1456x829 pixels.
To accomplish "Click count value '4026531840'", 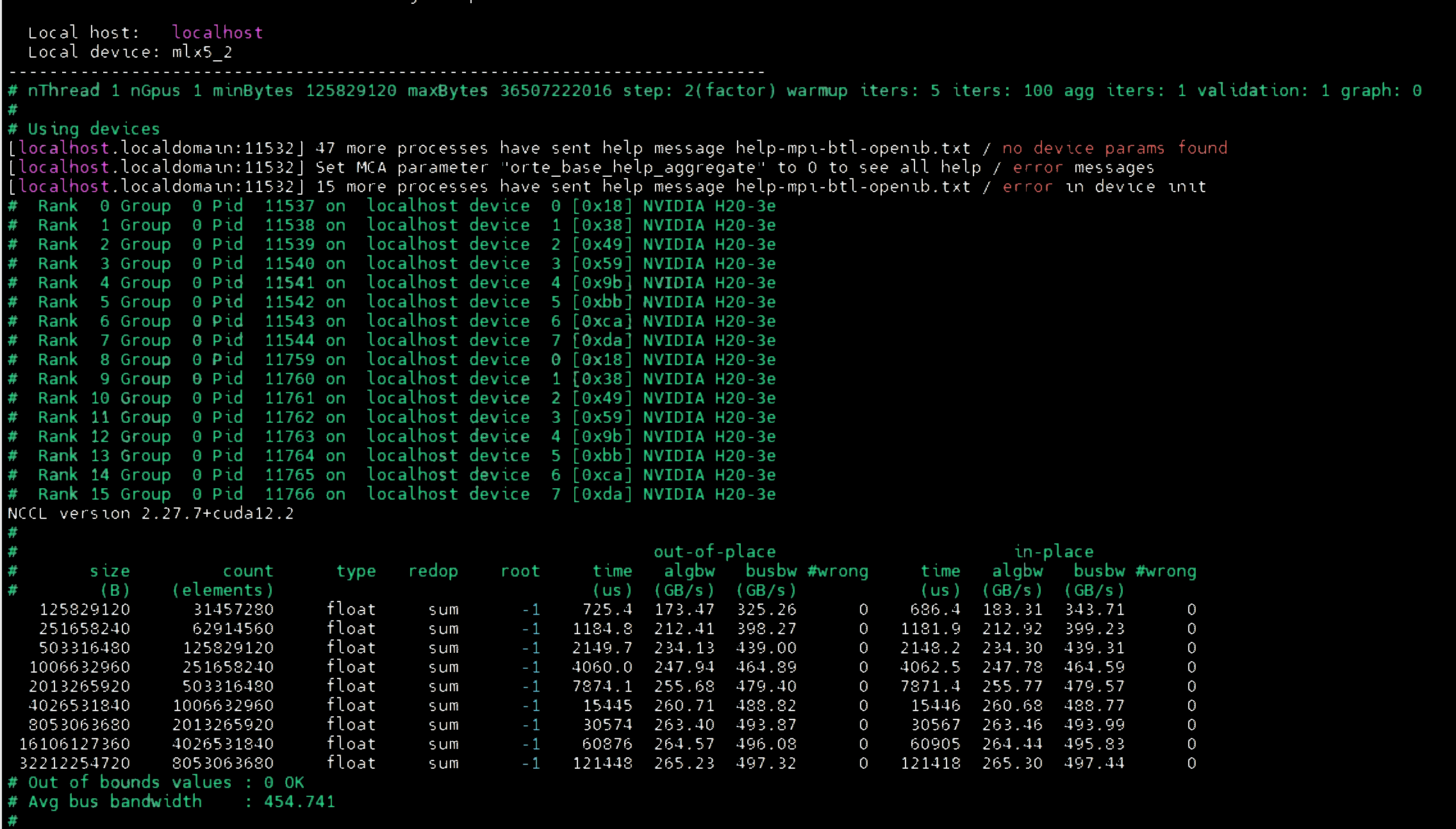I will [223, 744].
